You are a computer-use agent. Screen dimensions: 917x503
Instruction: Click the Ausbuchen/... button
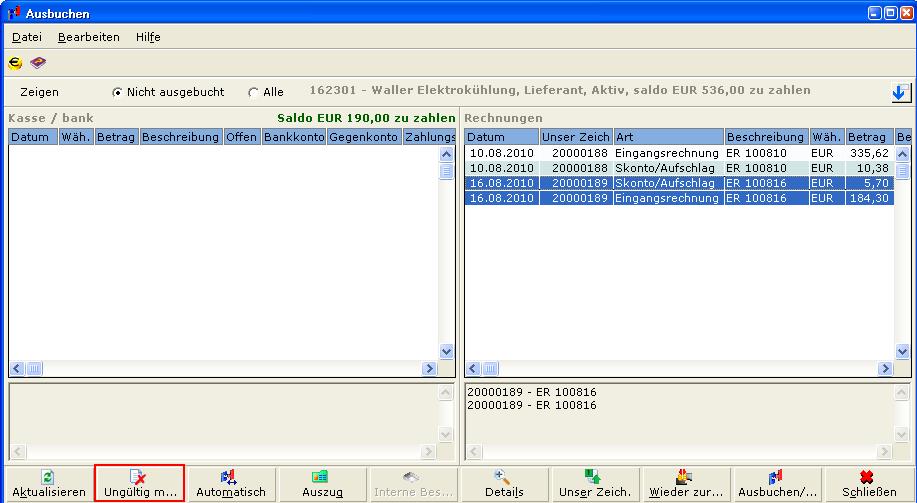click(777, 484)
